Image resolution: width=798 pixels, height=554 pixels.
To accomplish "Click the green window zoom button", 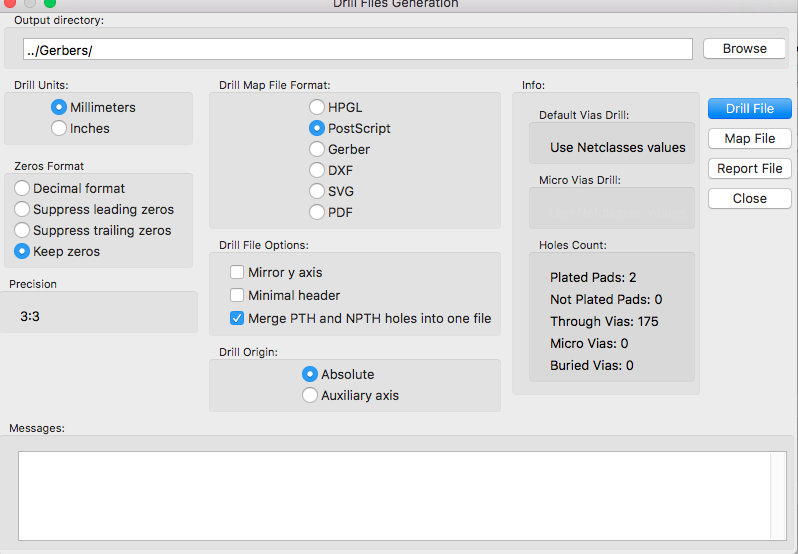I will point(50,3).
